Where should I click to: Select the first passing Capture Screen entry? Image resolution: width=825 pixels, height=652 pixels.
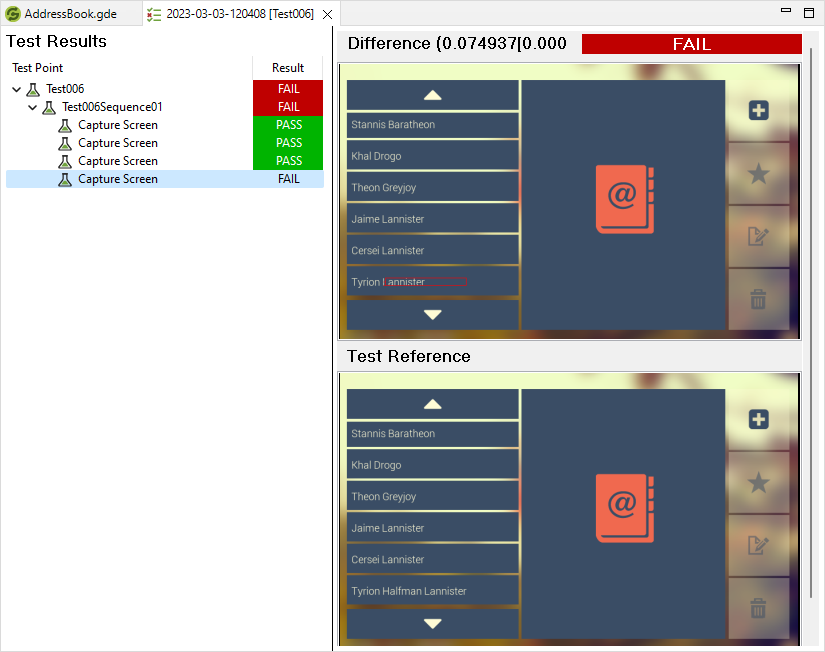pos(117,125)
